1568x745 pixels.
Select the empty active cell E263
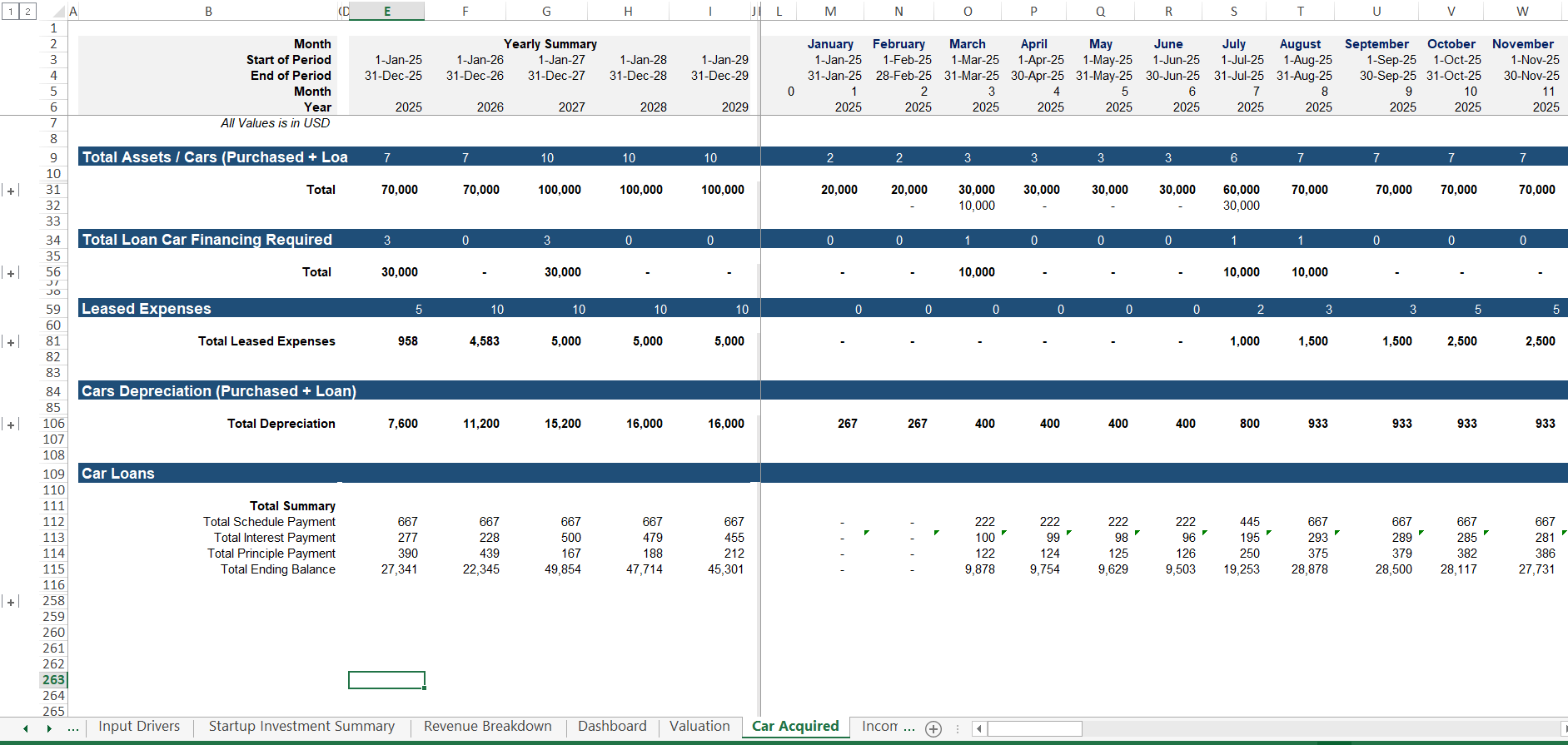coord(387,680)
